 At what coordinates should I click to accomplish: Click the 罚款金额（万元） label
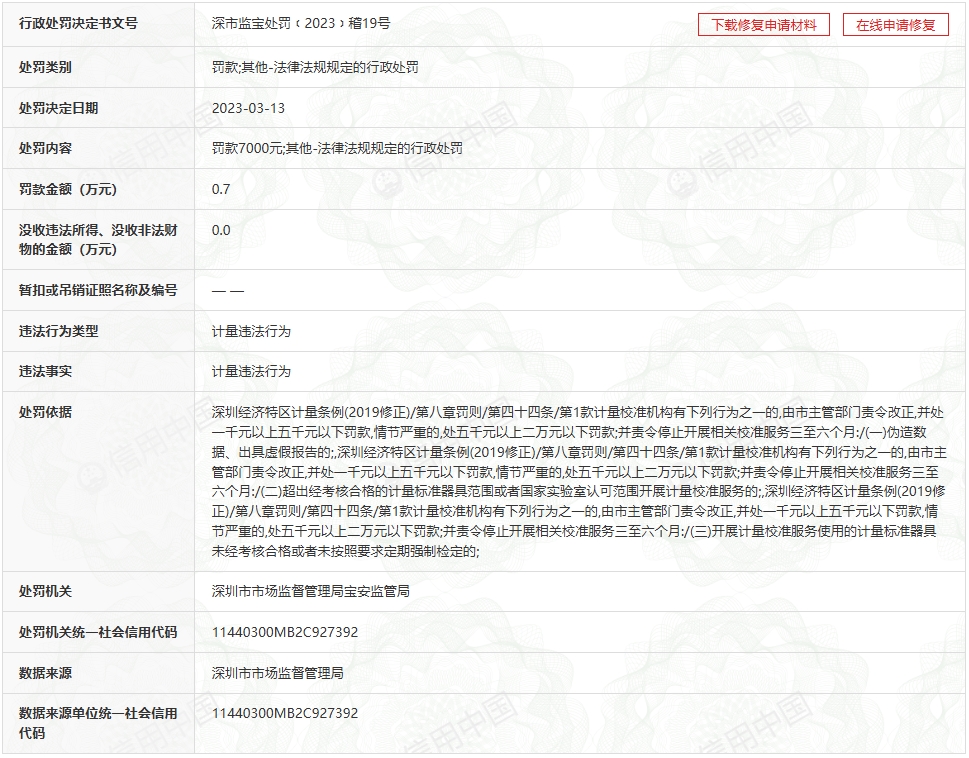point(68,189)
